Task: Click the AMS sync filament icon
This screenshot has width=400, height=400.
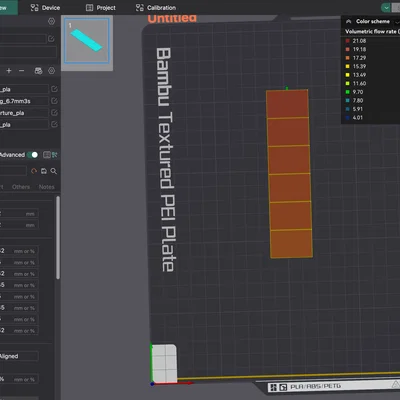Action: [x=38, y=71]
